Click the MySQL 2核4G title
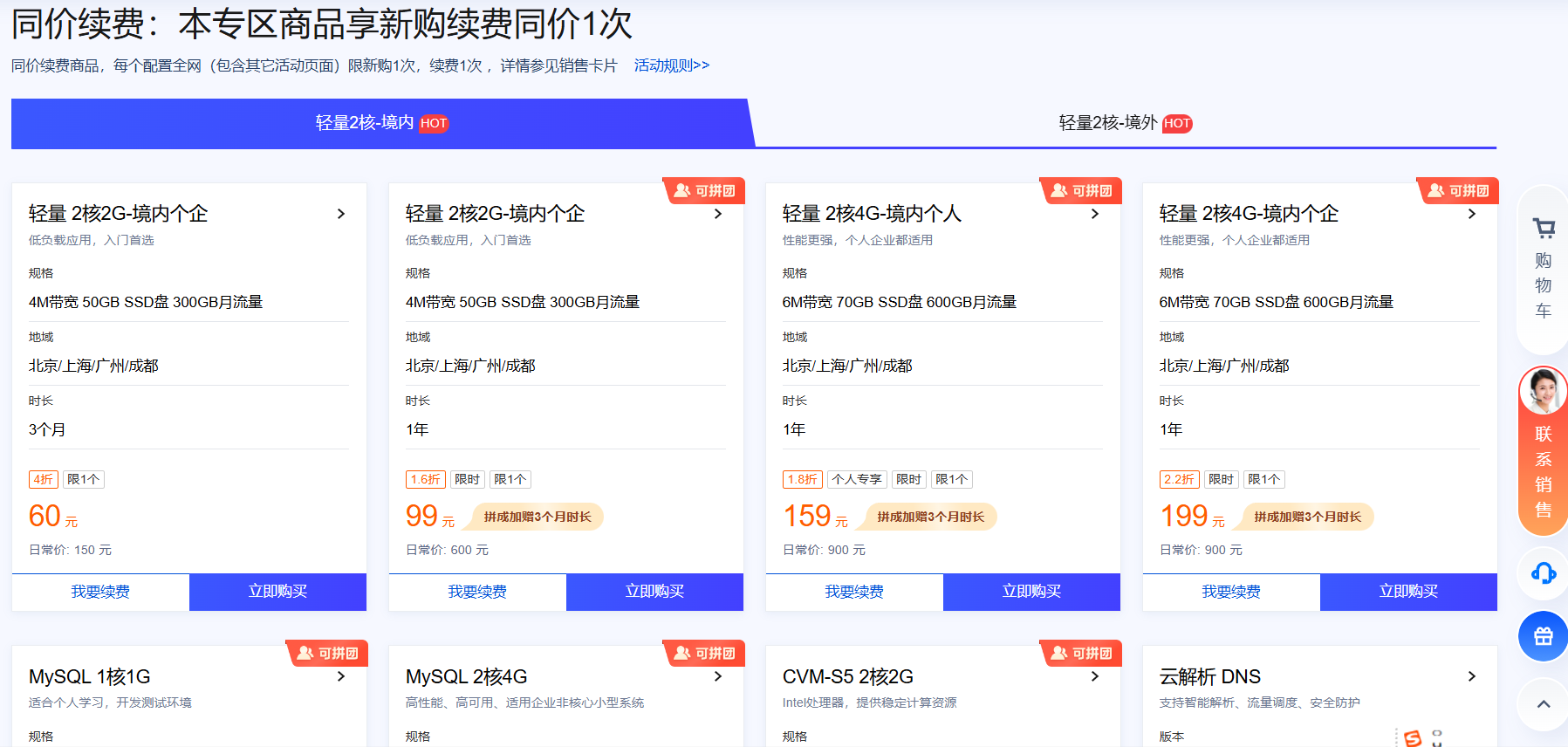Screen dimensions: 1568x747 [467, 676]
